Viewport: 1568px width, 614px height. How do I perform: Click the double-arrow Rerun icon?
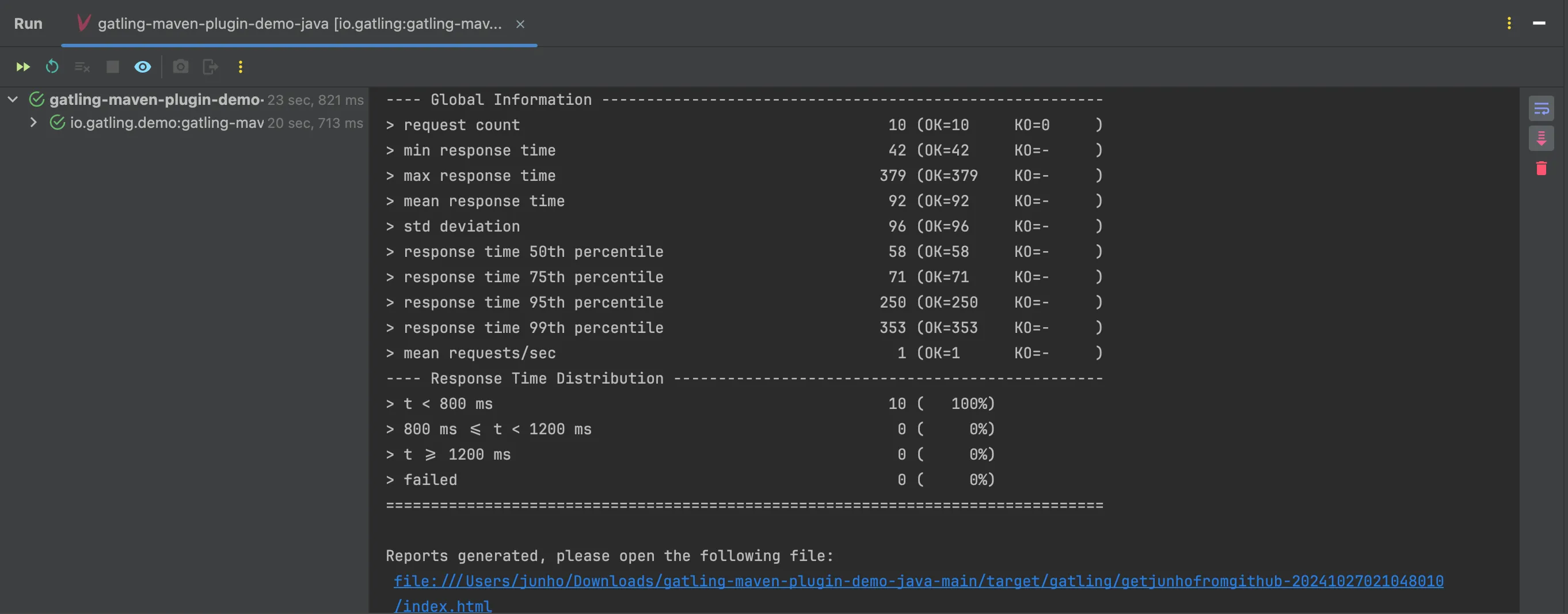pyautogui.click(x=22, y=67)
